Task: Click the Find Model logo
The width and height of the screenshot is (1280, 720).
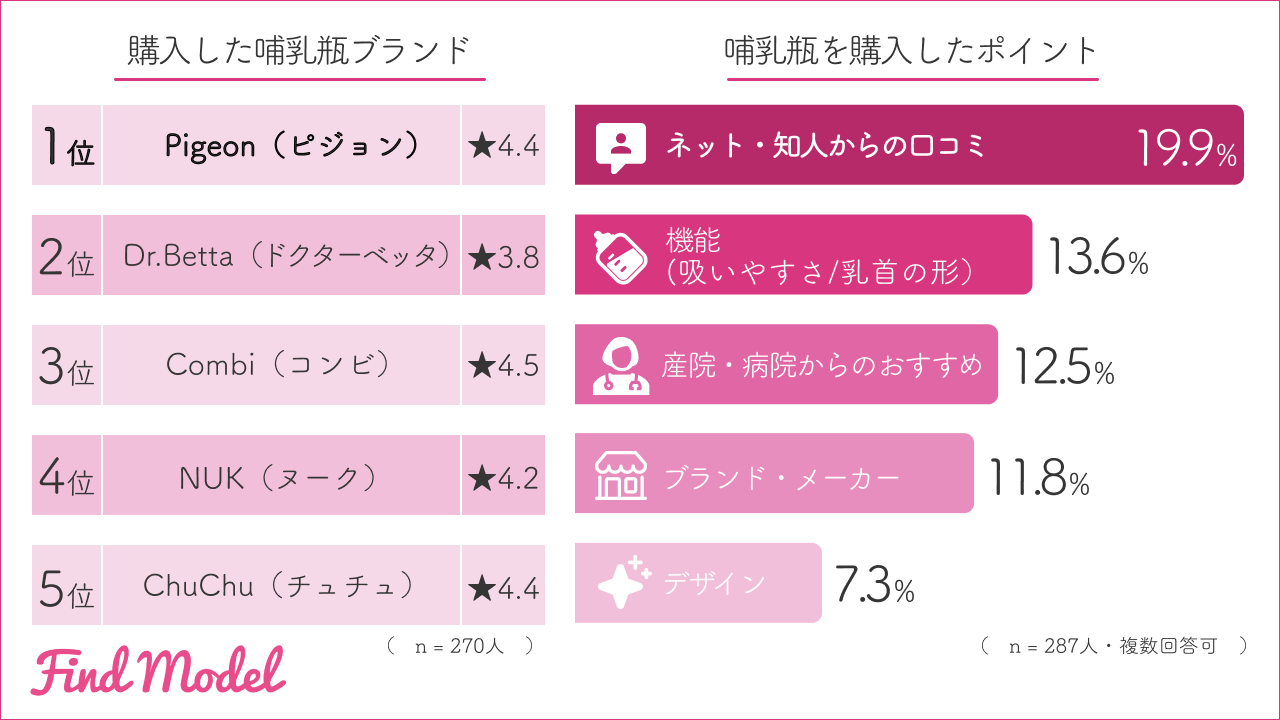Action: (x=158, y=671)
